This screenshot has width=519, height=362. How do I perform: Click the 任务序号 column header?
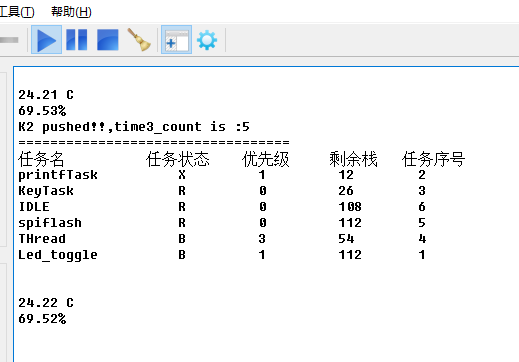[433, 159]
